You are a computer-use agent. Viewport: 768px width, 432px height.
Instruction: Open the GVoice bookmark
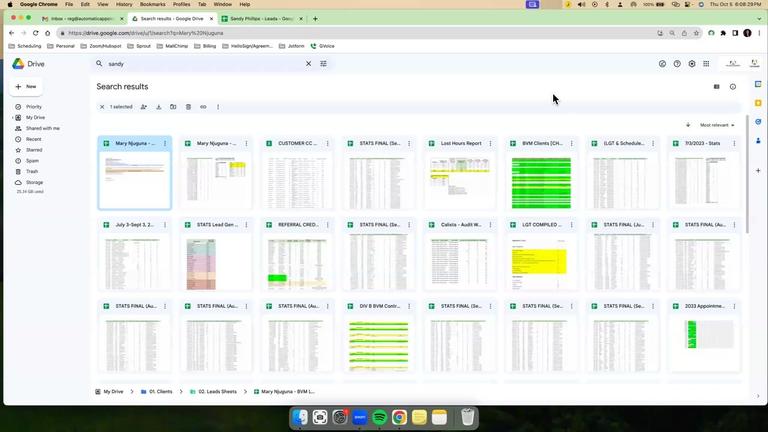323,46
